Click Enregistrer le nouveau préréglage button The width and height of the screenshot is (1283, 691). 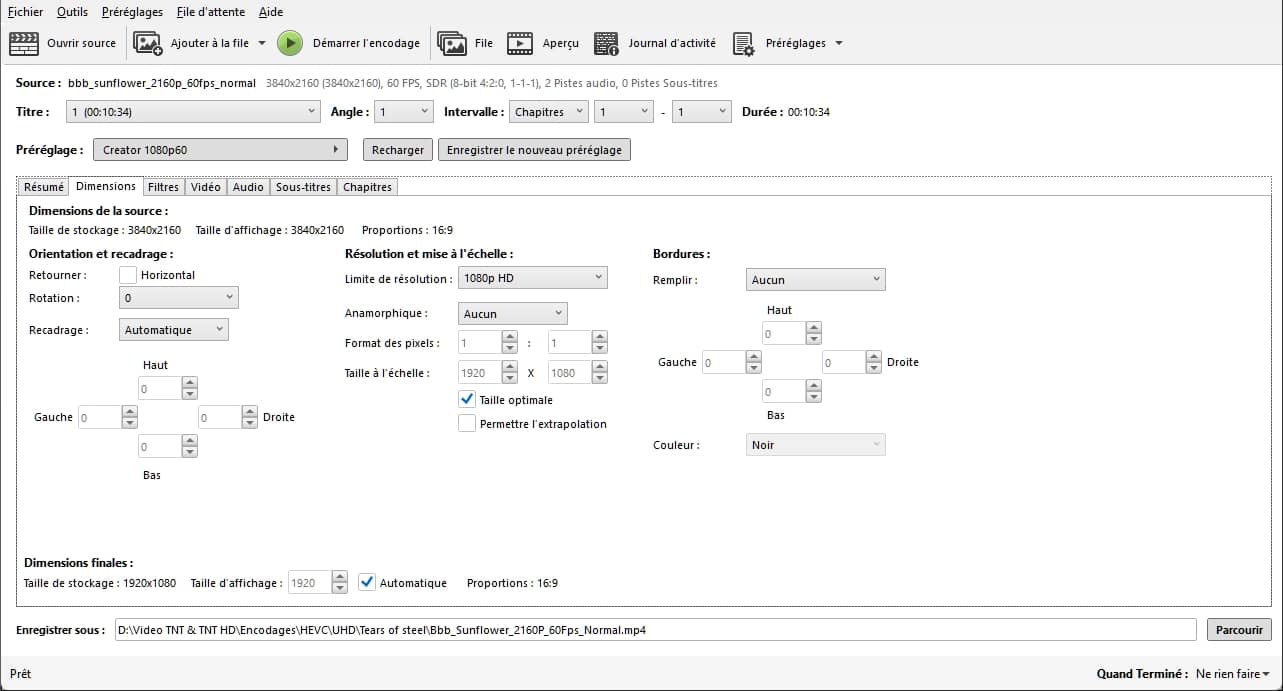click(x=534, y=150)
